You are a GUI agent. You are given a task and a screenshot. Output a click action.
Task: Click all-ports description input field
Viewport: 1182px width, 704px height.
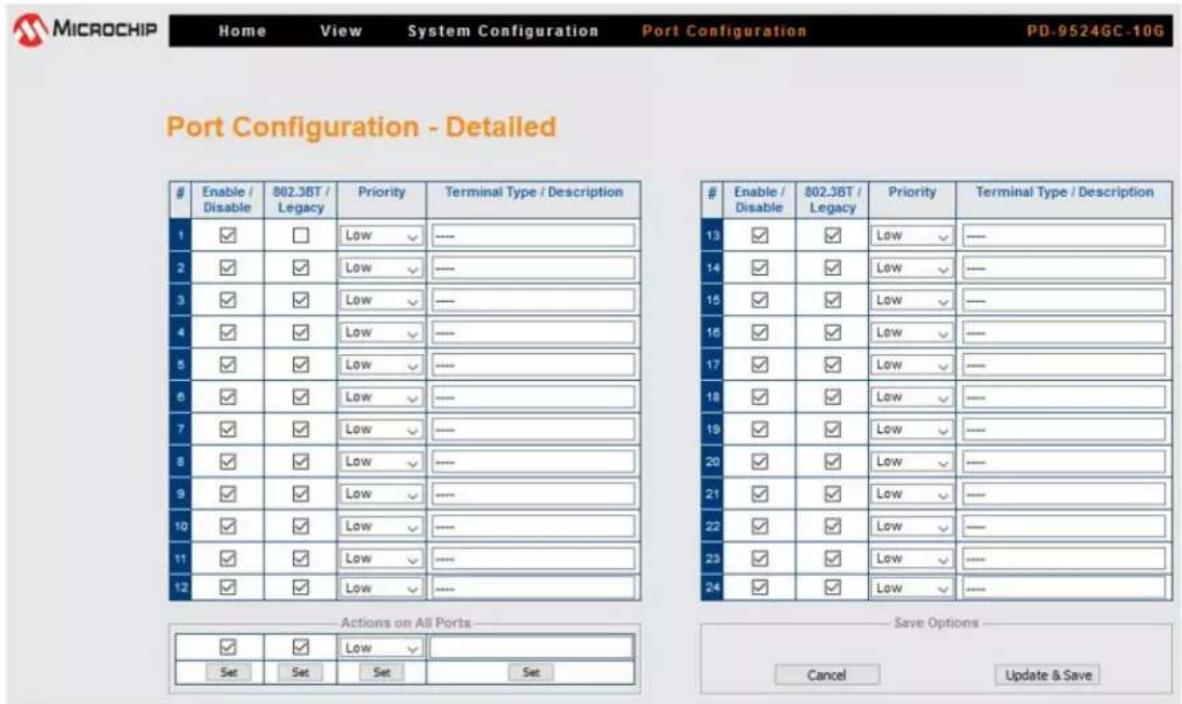(x=531, y=647)
